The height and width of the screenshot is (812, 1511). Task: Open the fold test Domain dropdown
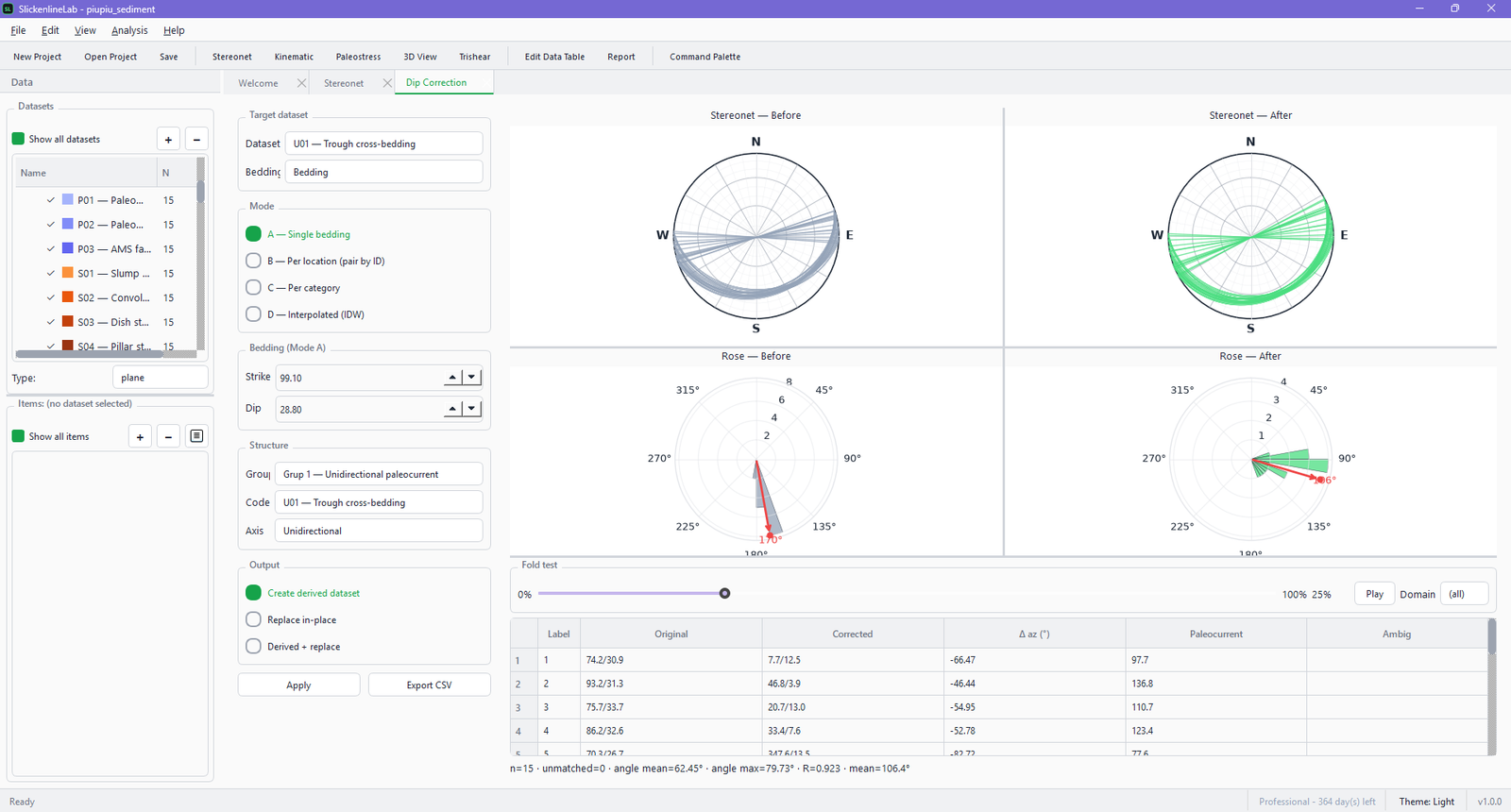point(1465,594)
